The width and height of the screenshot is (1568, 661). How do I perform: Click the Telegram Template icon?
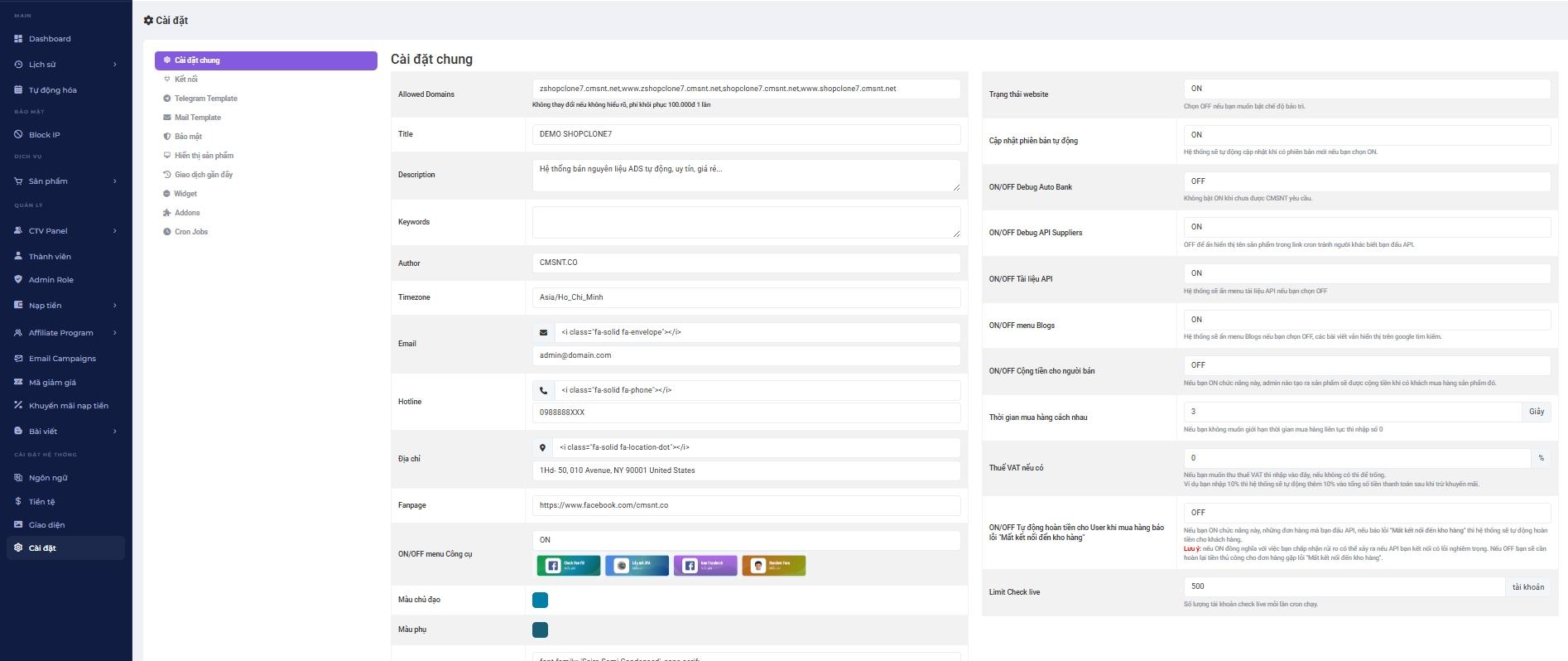coord(166,99)
